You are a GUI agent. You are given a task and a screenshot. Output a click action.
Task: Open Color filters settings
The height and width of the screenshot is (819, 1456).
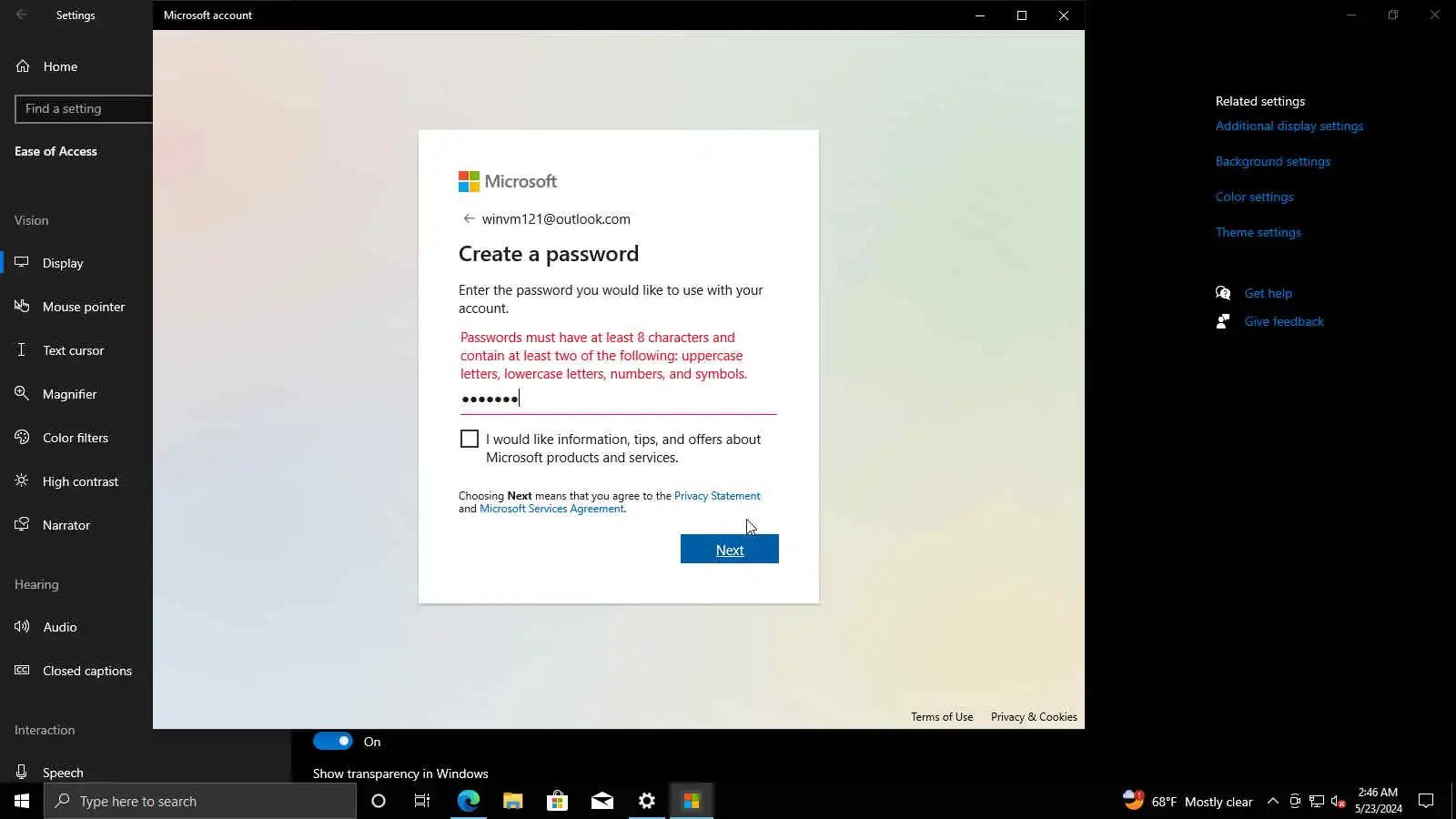pyautogui.click(x=76, y=438)
